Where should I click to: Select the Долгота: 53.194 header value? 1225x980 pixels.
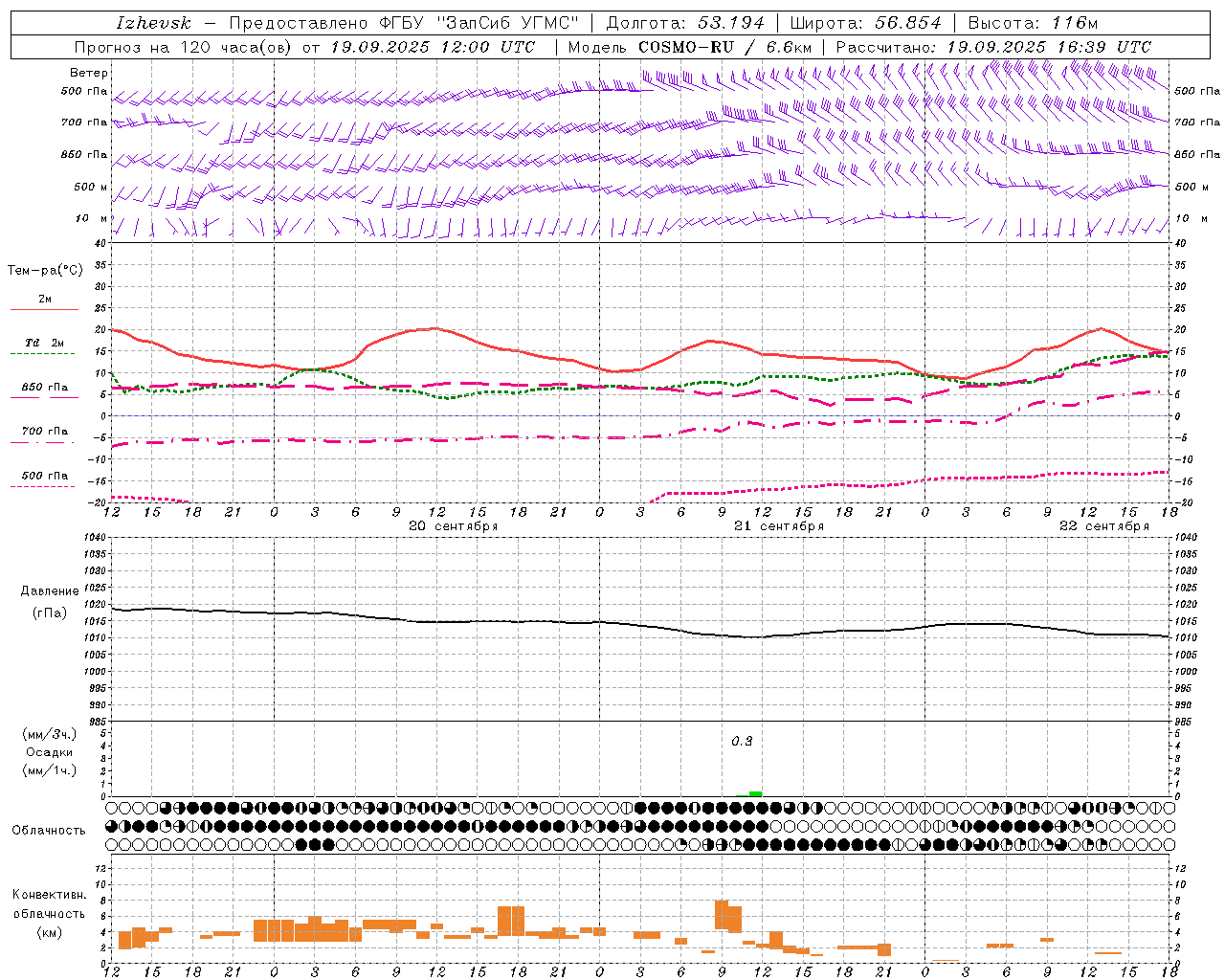click(685, 23)
